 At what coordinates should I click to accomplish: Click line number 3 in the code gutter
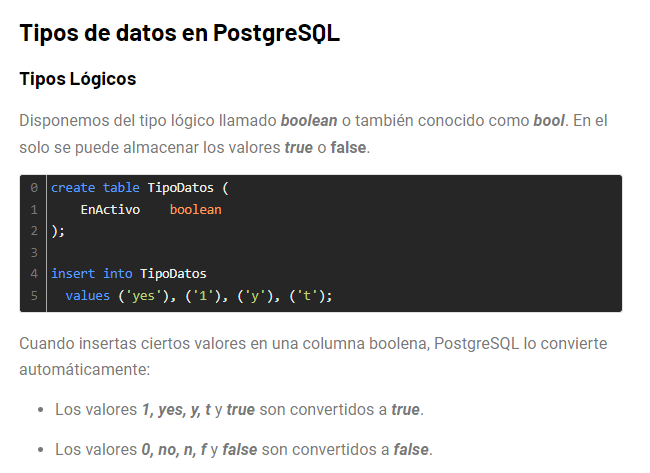(34, 252)
